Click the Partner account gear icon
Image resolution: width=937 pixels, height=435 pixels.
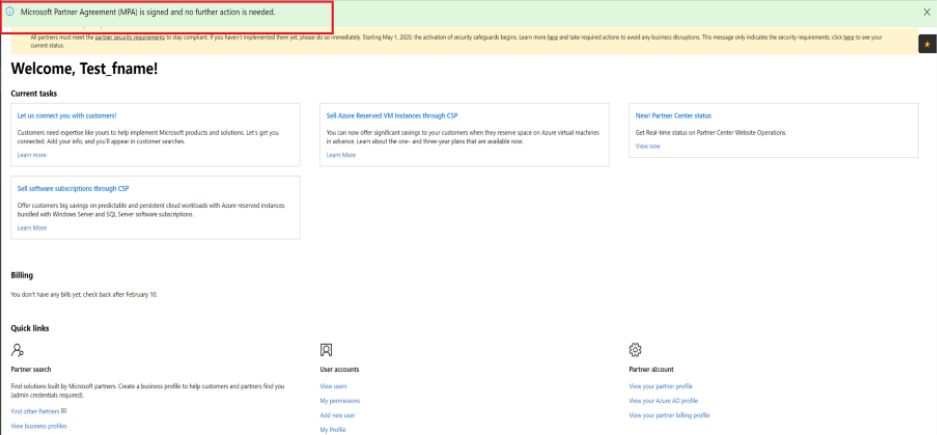tap(635, 350)
